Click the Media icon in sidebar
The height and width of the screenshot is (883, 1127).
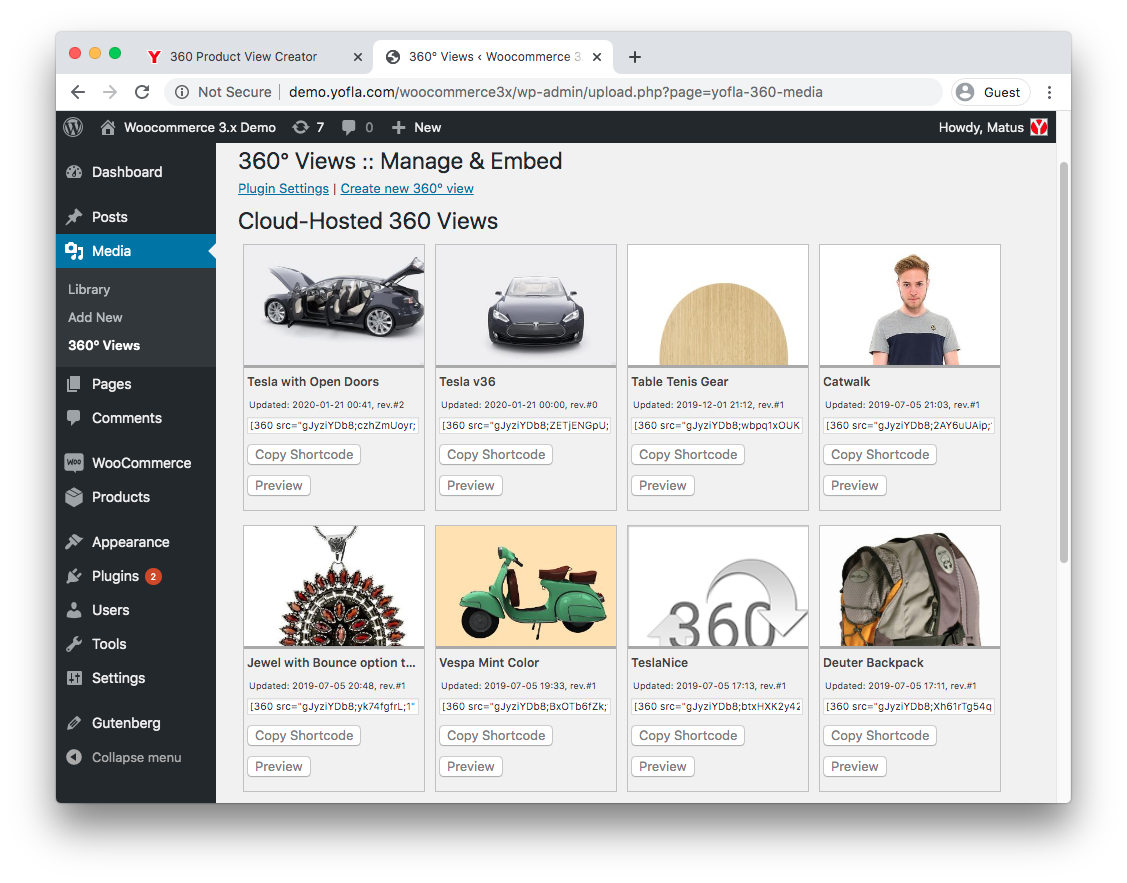(74, 251)
